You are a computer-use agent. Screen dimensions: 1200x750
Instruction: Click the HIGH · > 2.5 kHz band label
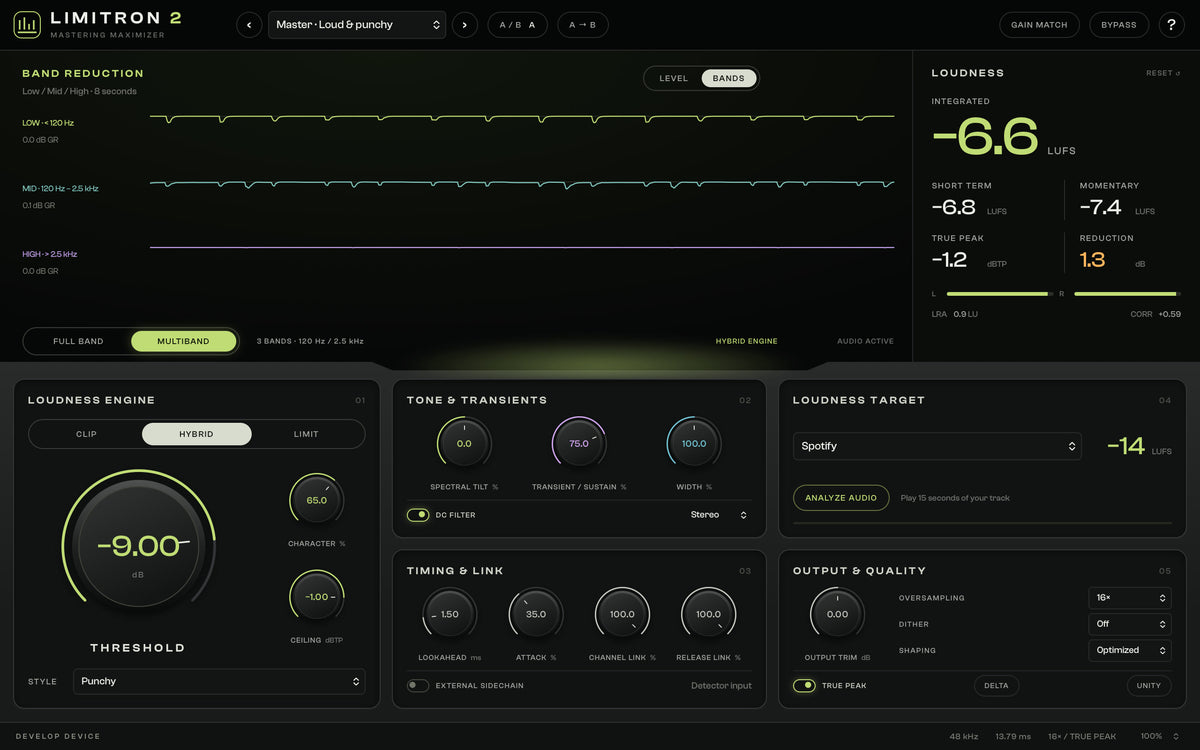coord(50,254)
